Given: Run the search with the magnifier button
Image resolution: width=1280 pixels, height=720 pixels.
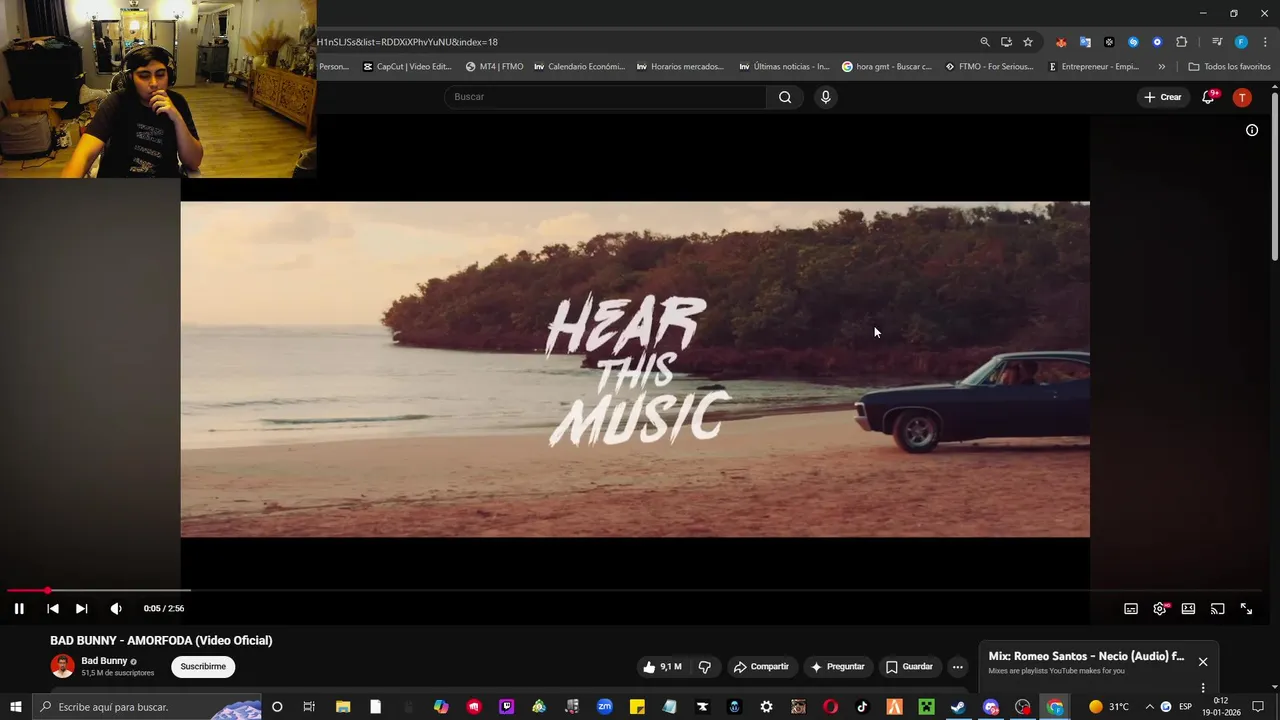Looking at the screenshot, I should pos(785,97).
